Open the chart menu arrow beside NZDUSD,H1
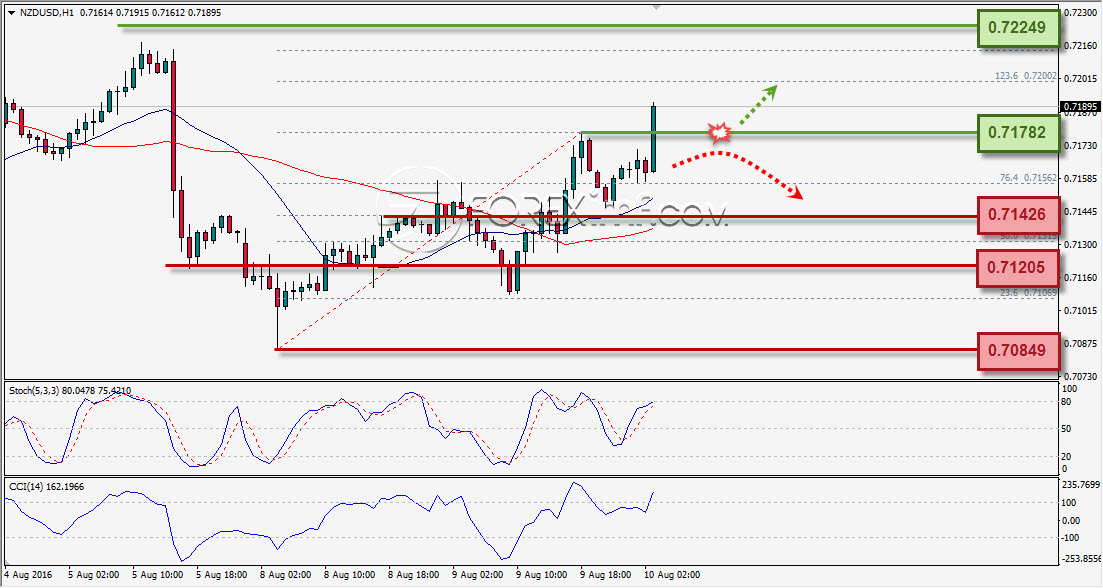The image size is (1103, 588). point(11,13)
